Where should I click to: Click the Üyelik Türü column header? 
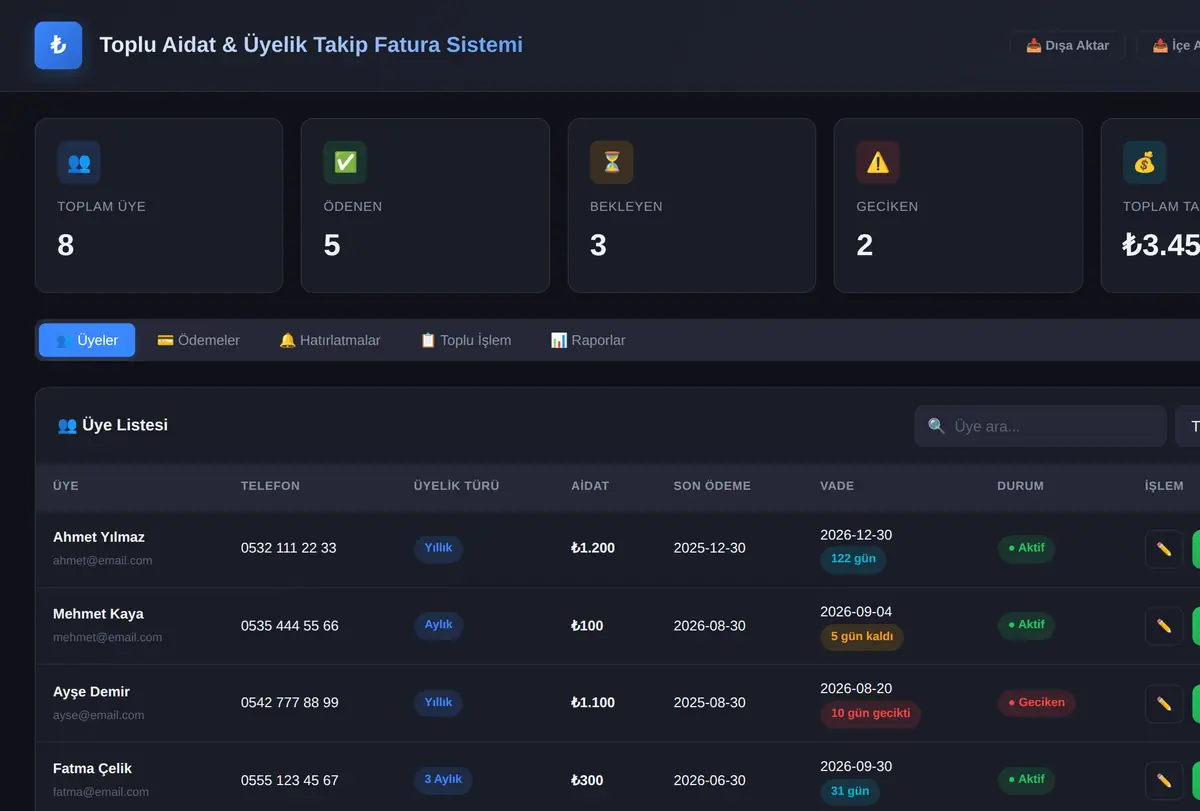[456, 486]
